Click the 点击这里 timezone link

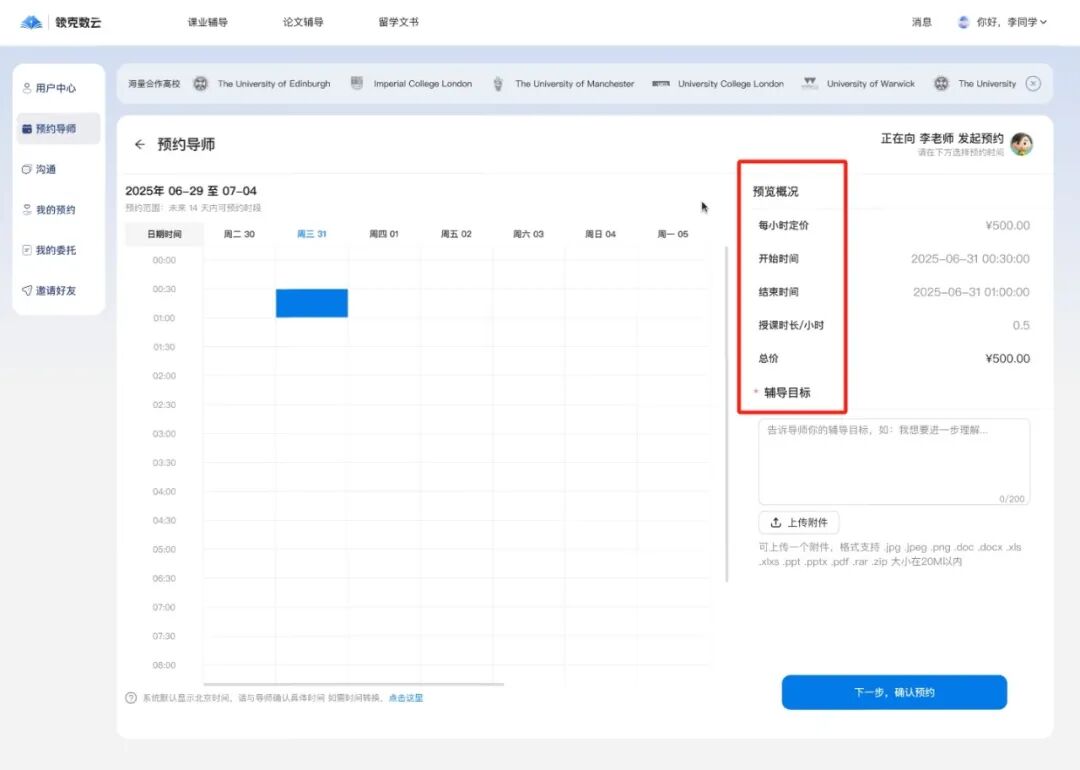(x=404, y=697)
